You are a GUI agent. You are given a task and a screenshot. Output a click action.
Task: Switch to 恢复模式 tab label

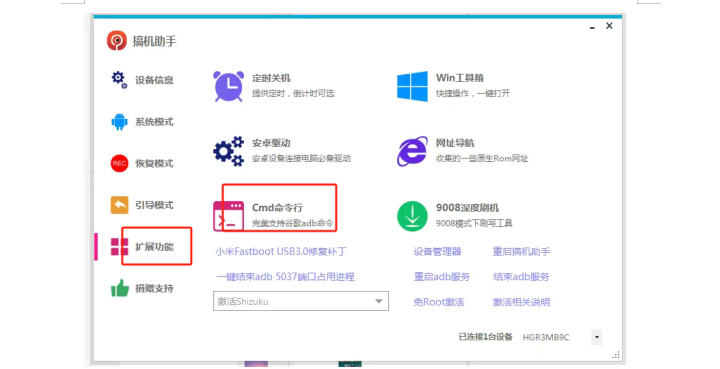pyautogui.click(x=154, y=163)
